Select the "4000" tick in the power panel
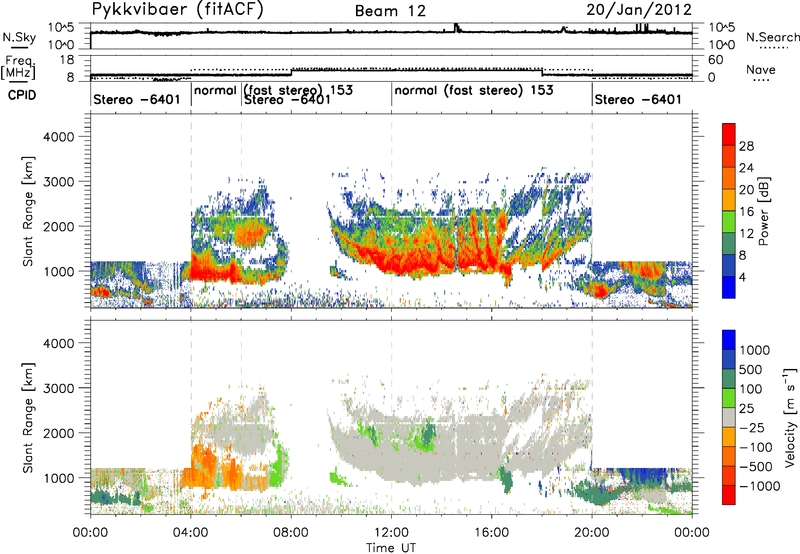The width and height of the screenshot is (800, 554). pyautogui.click(x=58, y=137)
